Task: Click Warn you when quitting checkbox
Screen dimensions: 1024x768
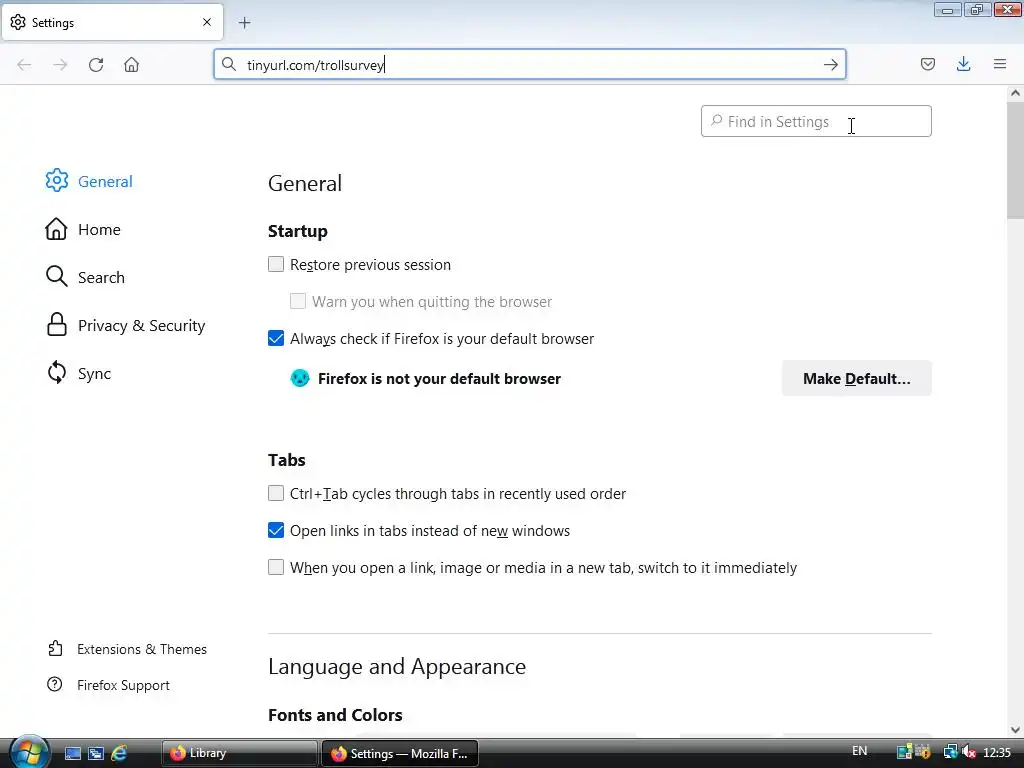Action: [298, 301]
